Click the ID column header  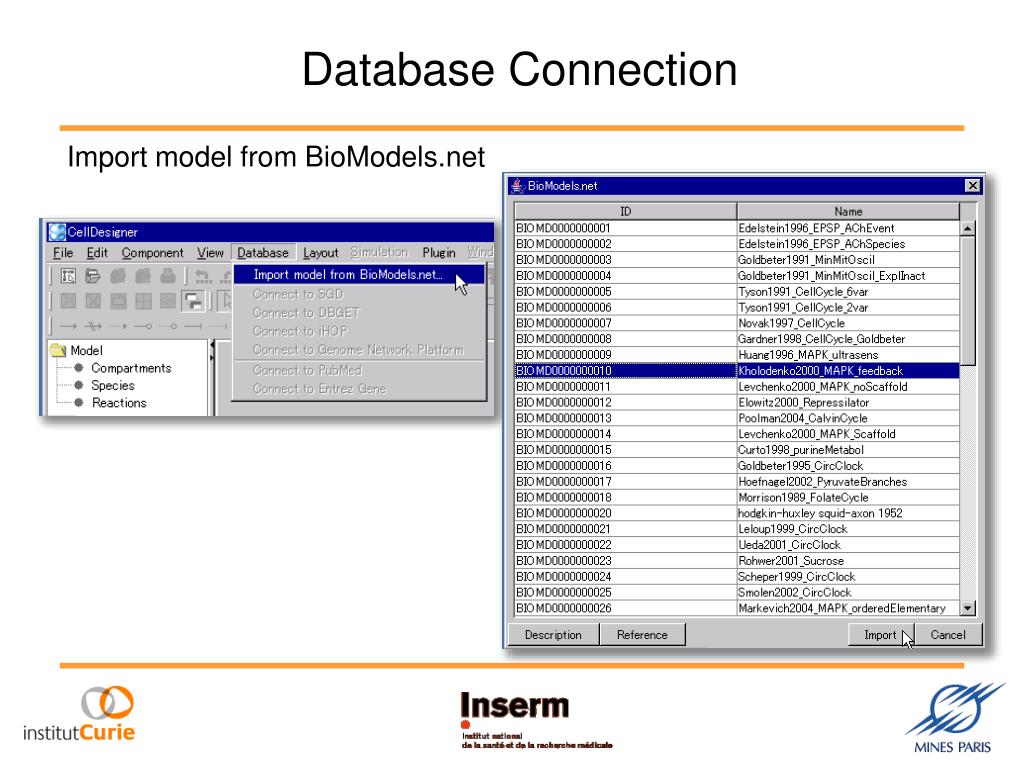point(626,212)
